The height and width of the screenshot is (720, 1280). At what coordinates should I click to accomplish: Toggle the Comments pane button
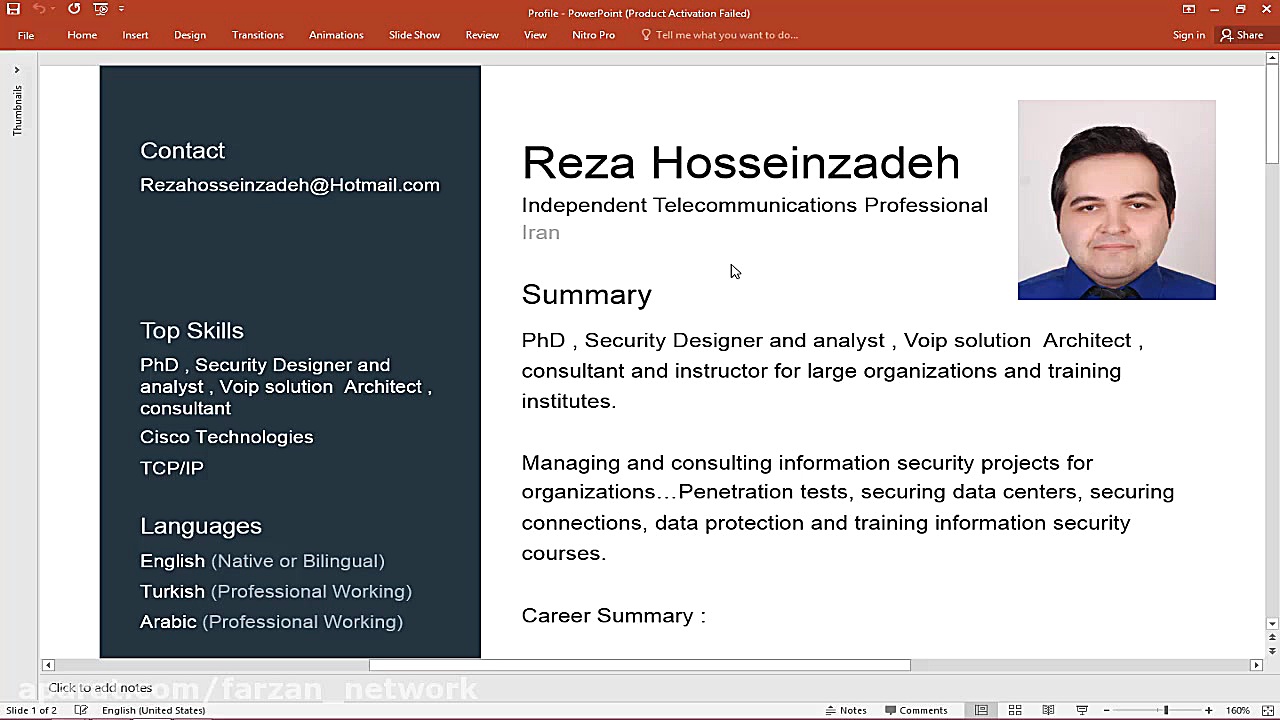click(916, 710)
